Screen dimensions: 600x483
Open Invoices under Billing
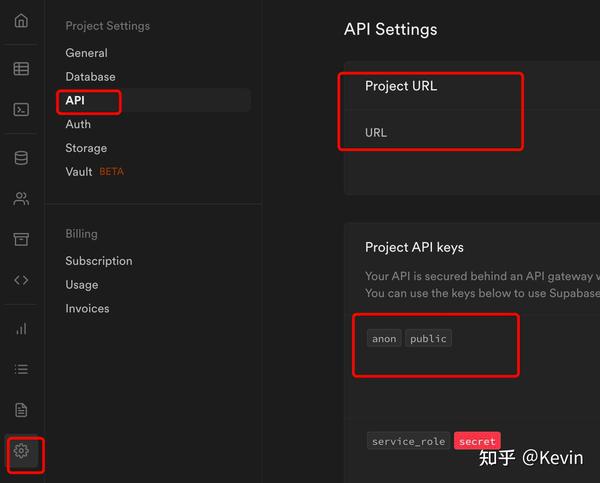pyautogui.click(x=87, y=309)
